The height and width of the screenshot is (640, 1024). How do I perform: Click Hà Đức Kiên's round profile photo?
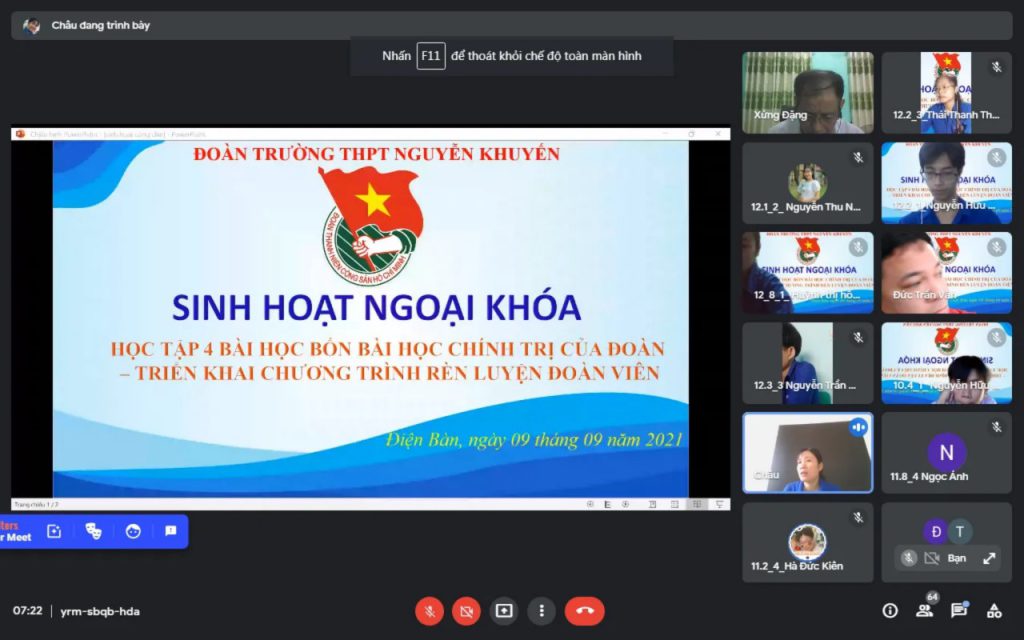807,542
